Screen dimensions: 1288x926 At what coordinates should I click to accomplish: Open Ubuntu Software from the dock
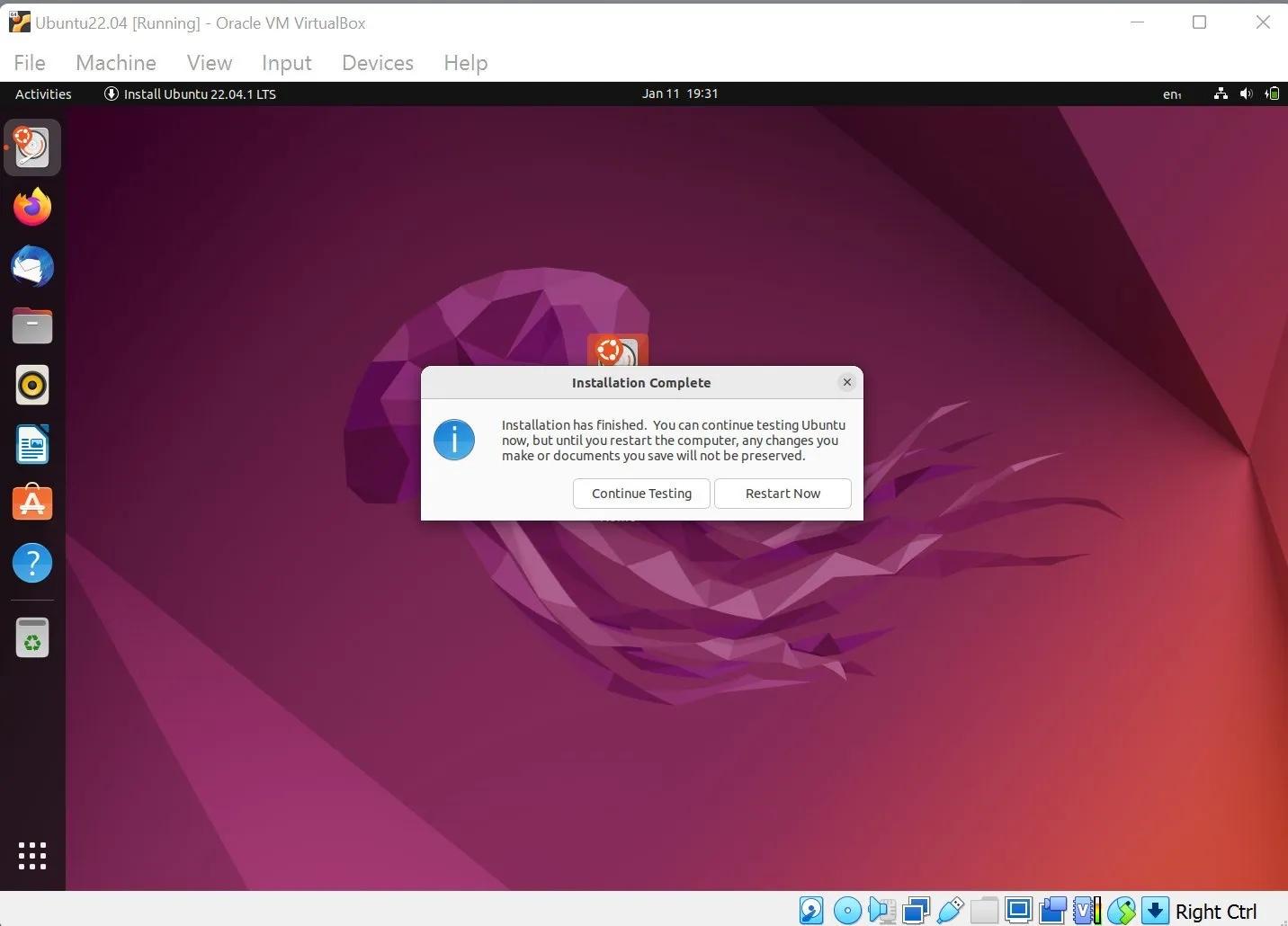(x=32, y=503)
